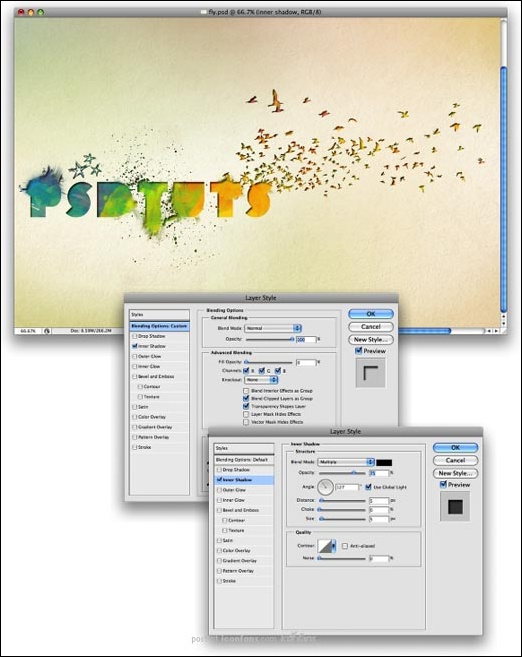
Task: Click the General Blending Opacity slider
Action: 270,339
